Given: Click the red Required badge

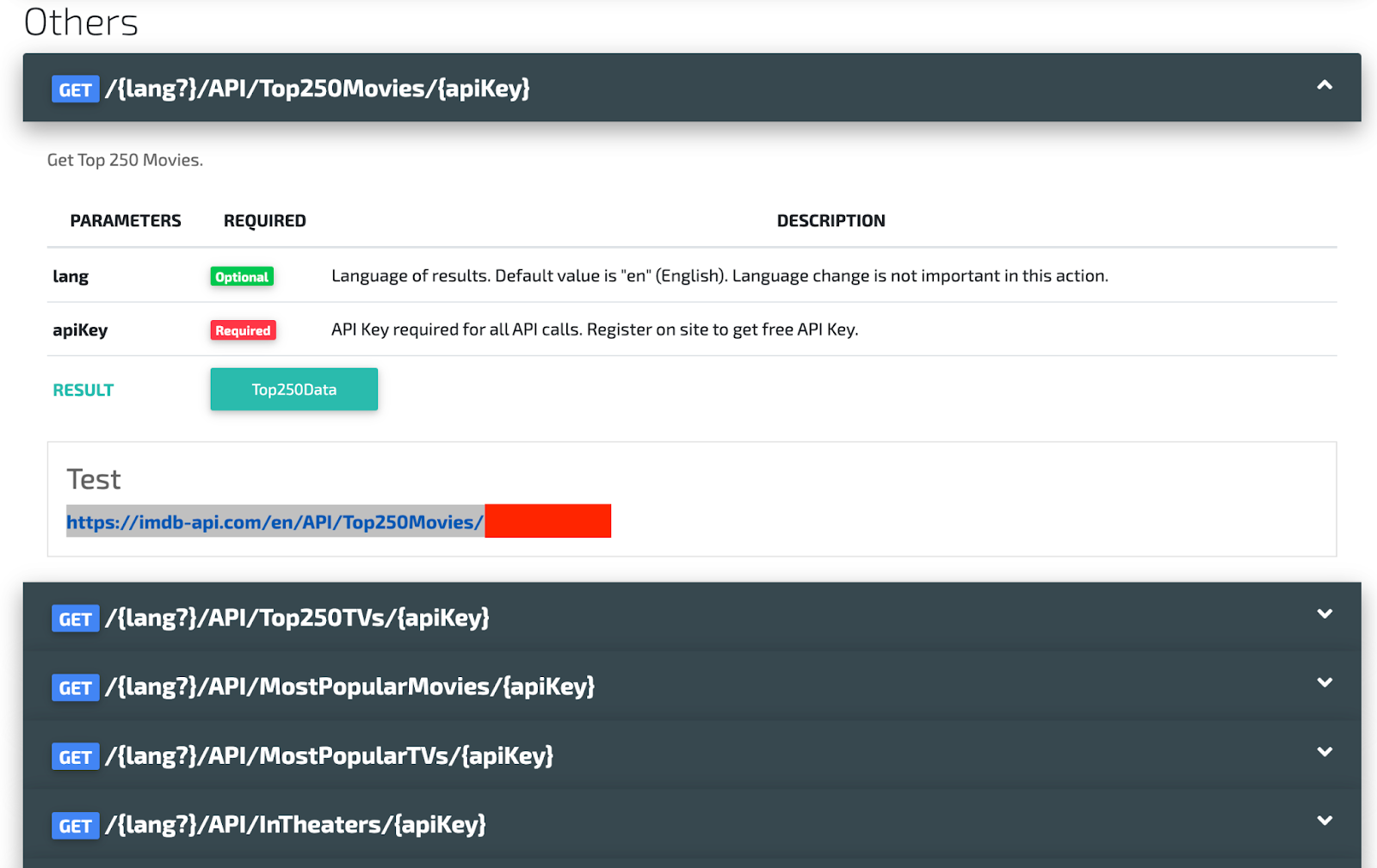Looking at the screenshot, I should [x=243, y=330].
